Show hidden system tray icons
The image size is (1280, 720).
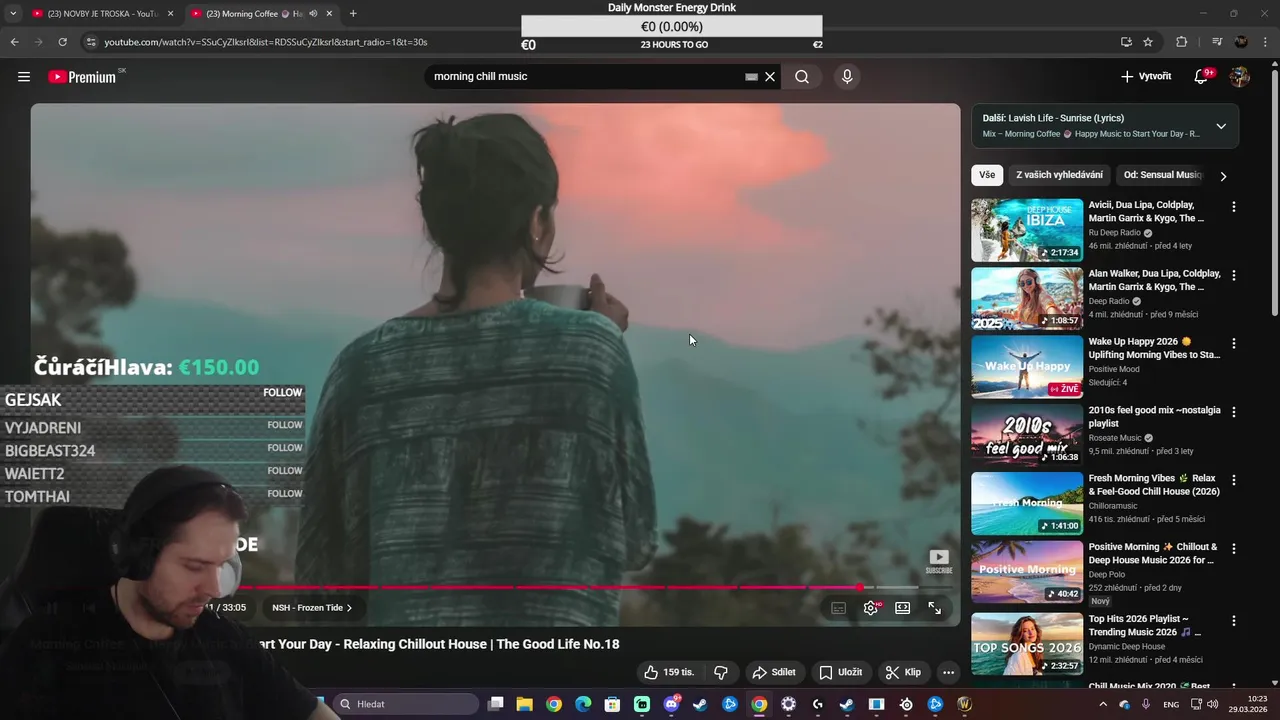tap(1103, 704)
